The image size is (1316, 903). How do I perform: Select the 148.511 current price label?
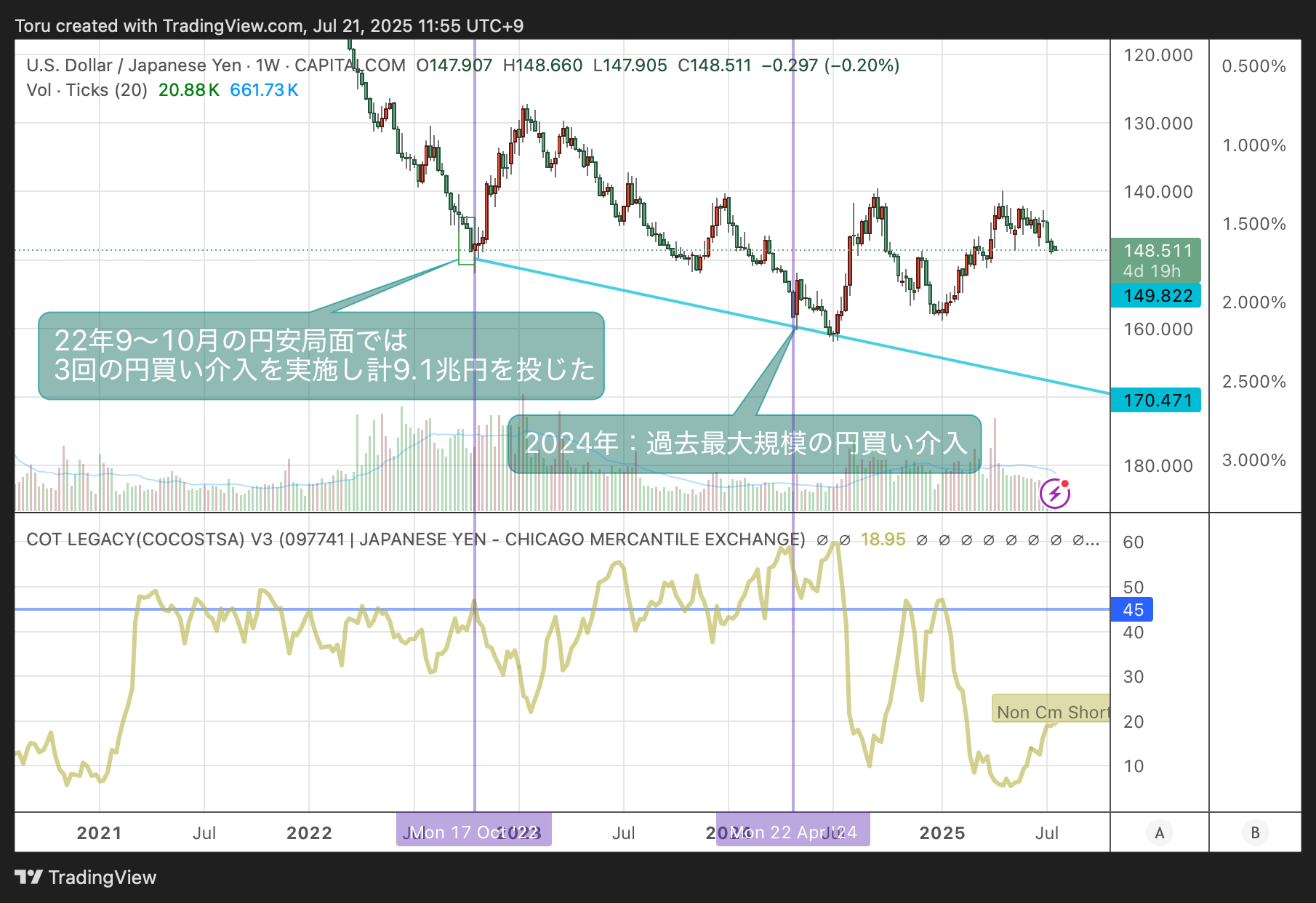[x=1157, y=251]
